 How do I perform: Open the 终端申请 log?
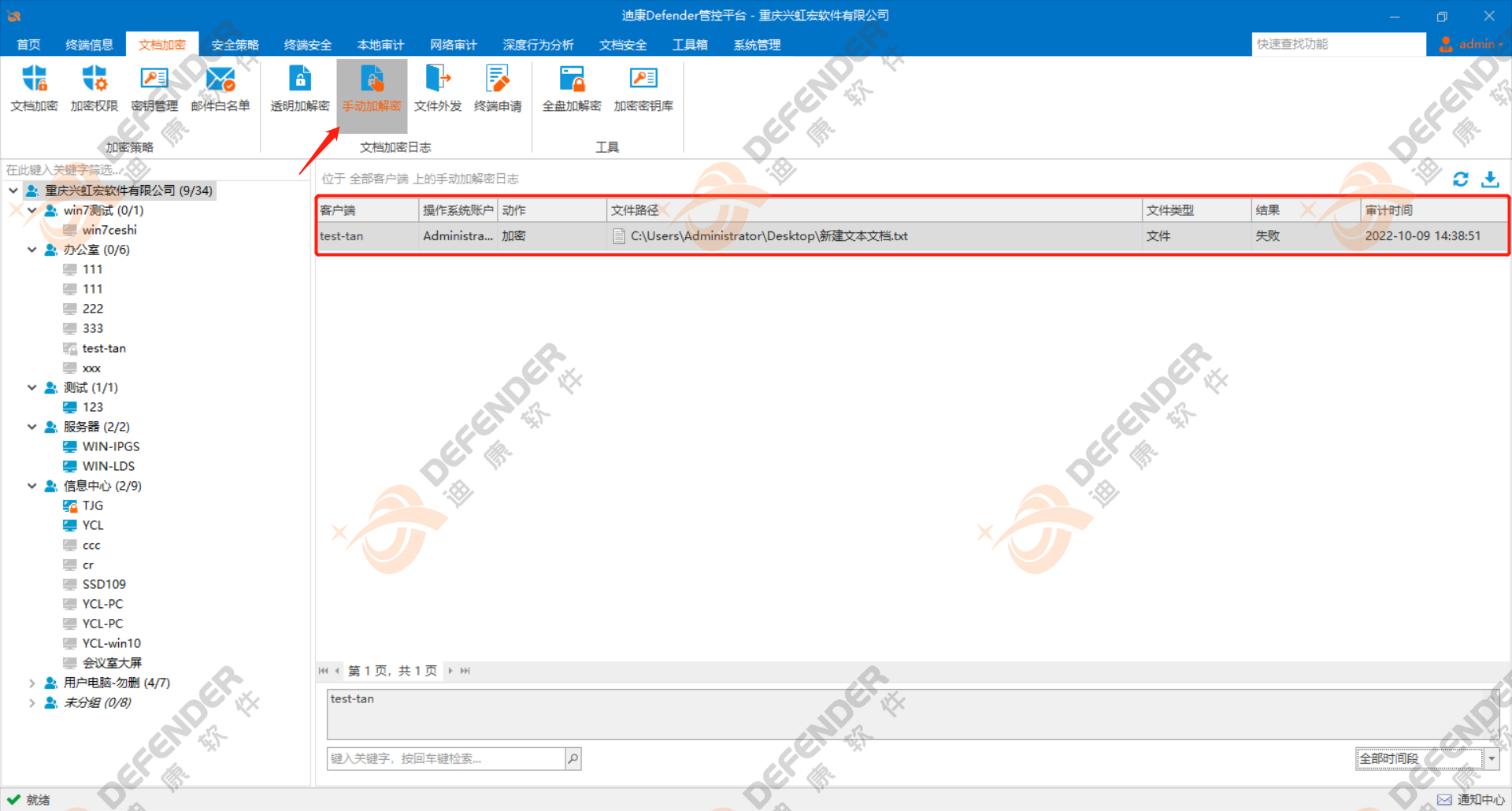pos(498,88)
